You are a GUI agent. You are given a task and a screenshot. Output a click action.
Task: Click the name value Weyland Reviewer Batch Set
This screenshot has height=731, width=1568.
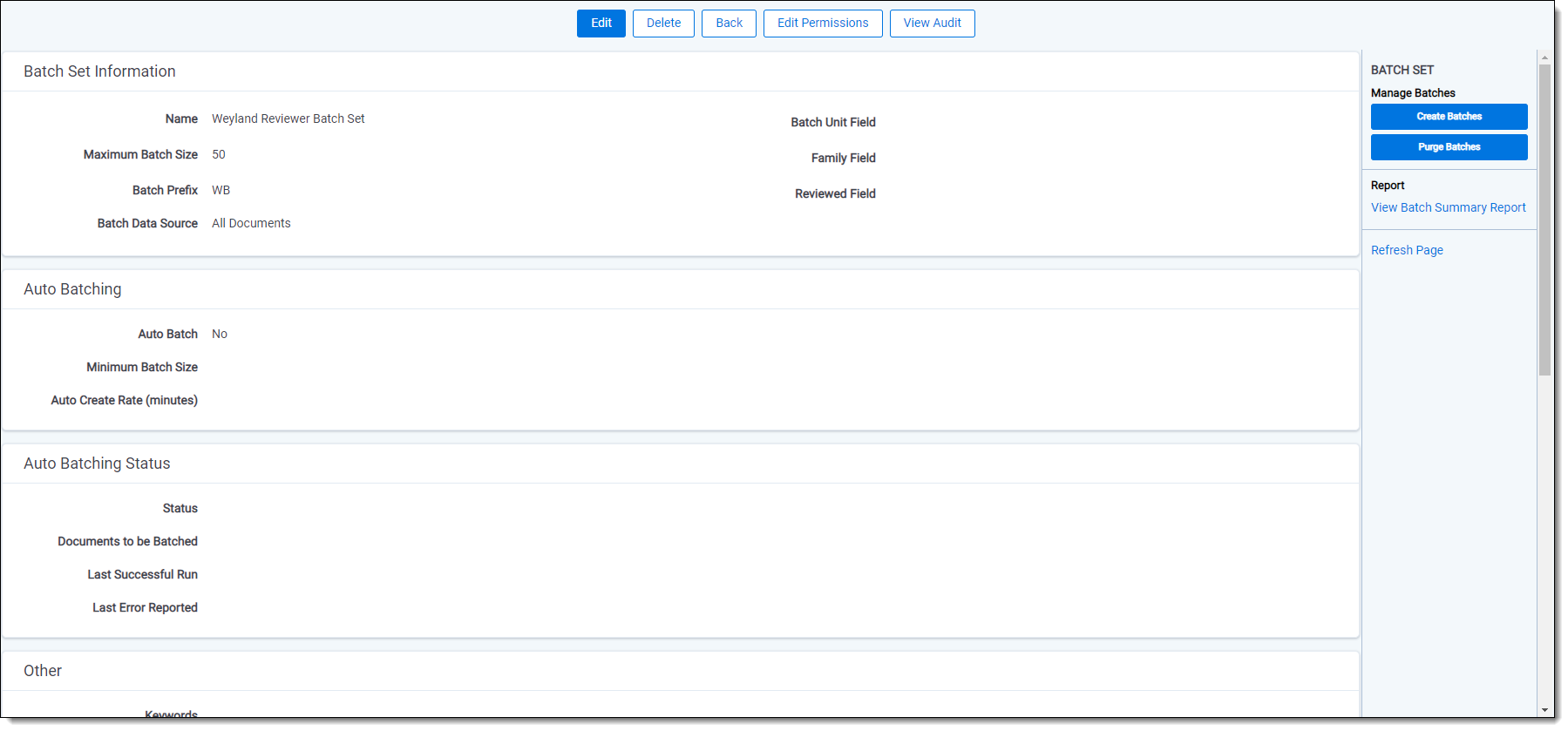pyautogui.click(x=288, y=118)
